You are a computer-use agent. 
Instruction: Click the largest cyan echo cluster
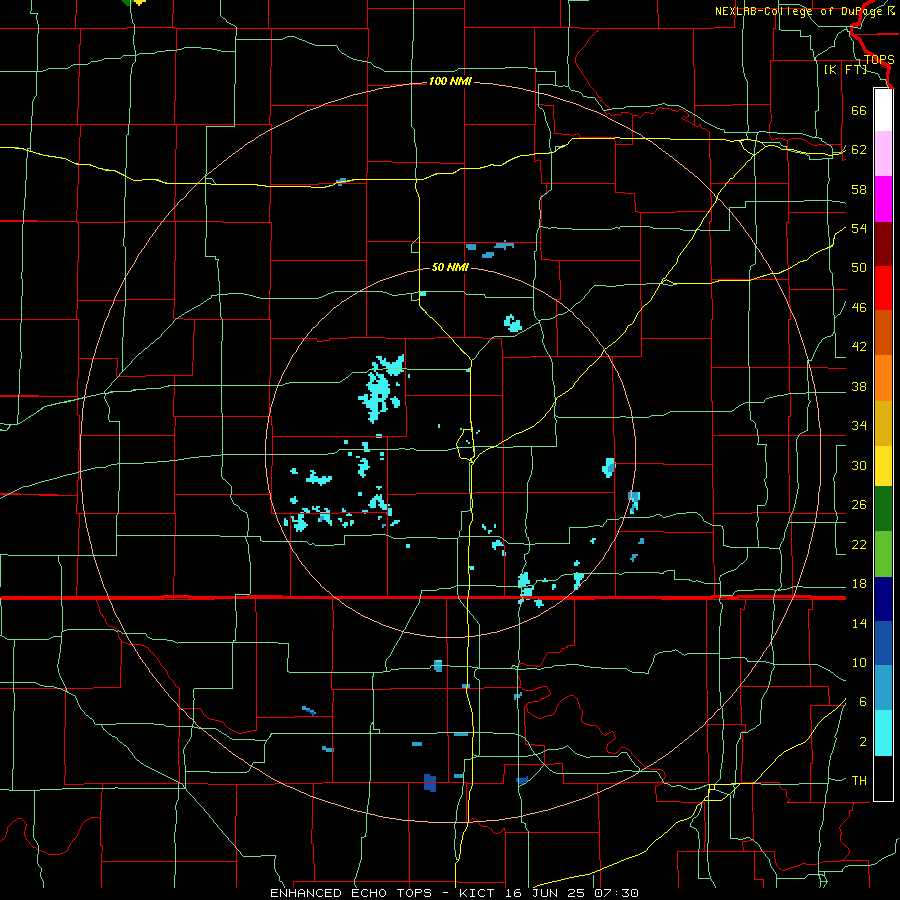381,388
